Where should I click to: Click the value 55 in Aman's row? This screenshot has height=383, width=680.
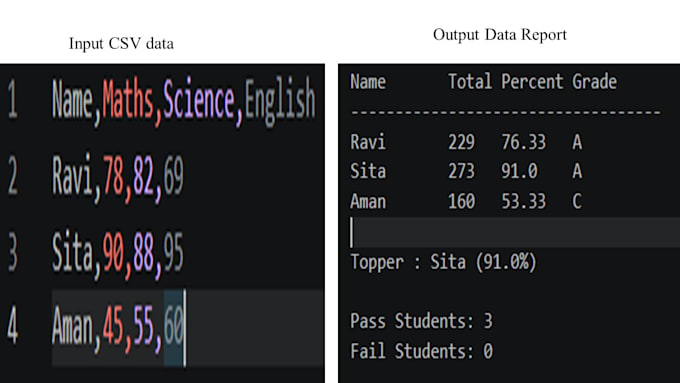click(144, 326)
